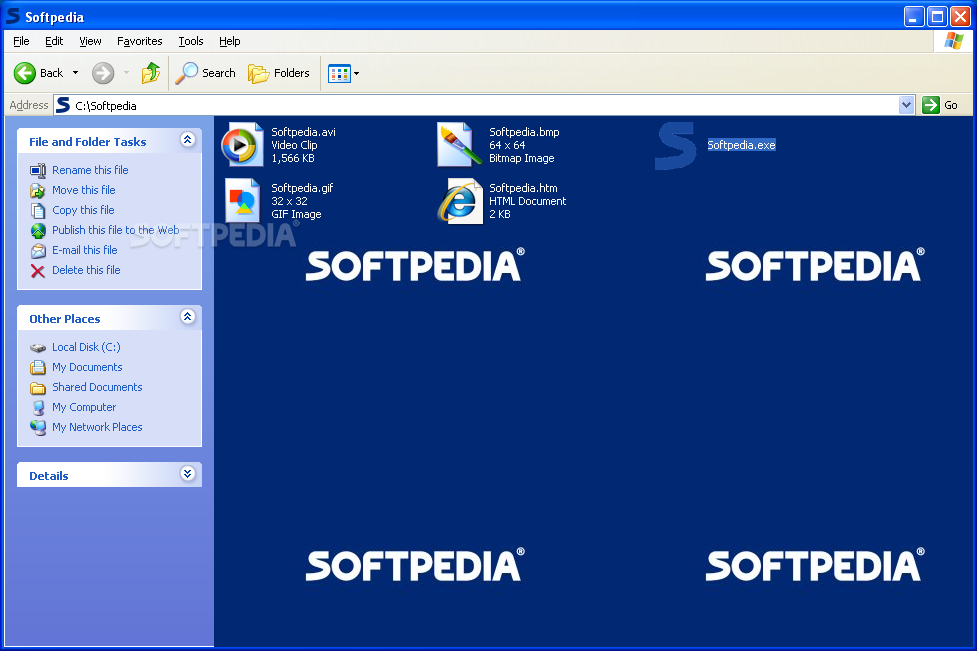Open the View menu

pos(90,41)
